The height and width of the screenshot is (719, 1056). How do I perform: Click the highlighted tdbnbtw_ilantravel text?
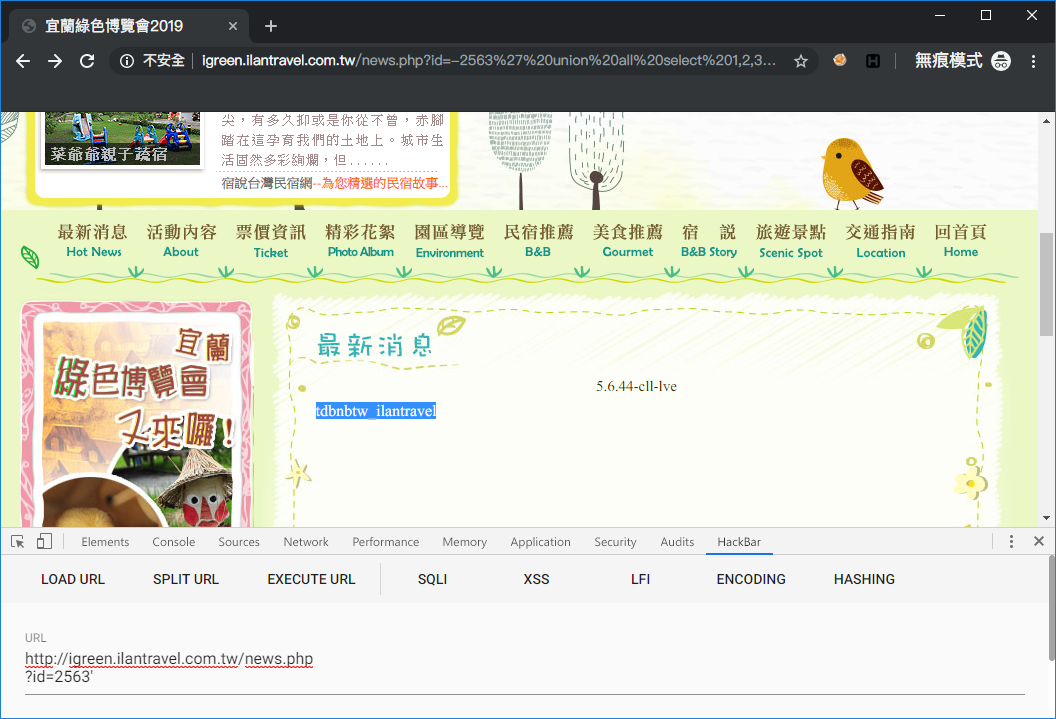pyautogui.click(x=376, y=411)
